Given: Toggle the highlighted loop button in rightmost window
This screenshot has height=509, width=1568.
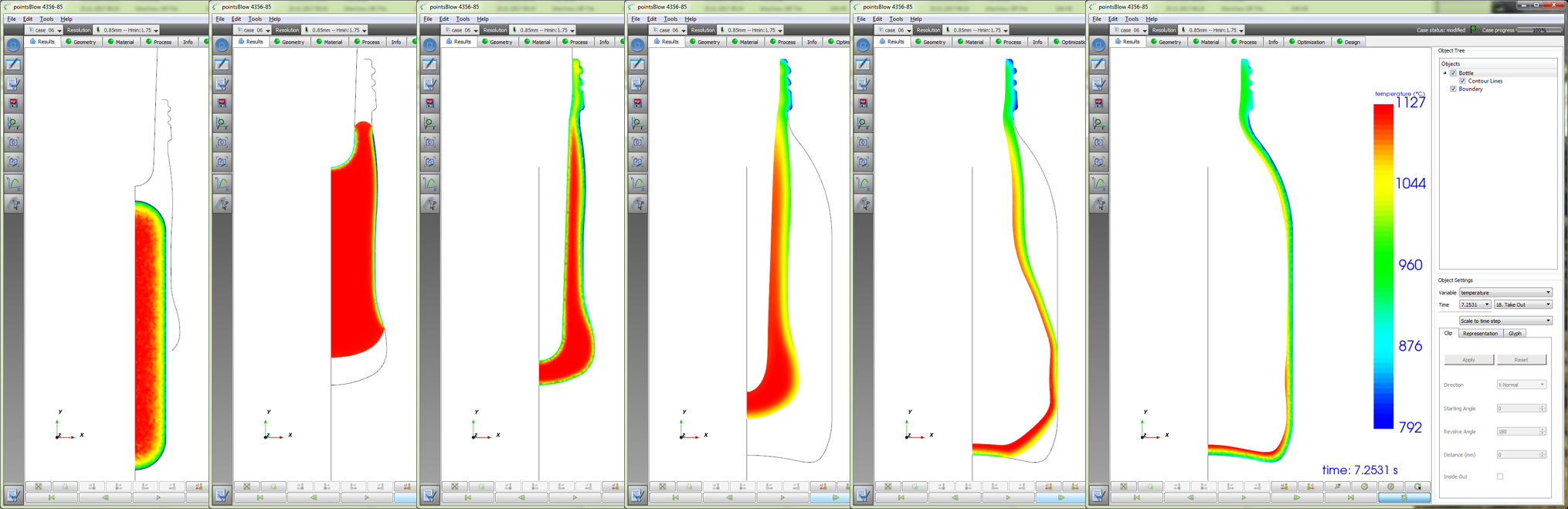Looking at the screenshot, I should 1404,498.
